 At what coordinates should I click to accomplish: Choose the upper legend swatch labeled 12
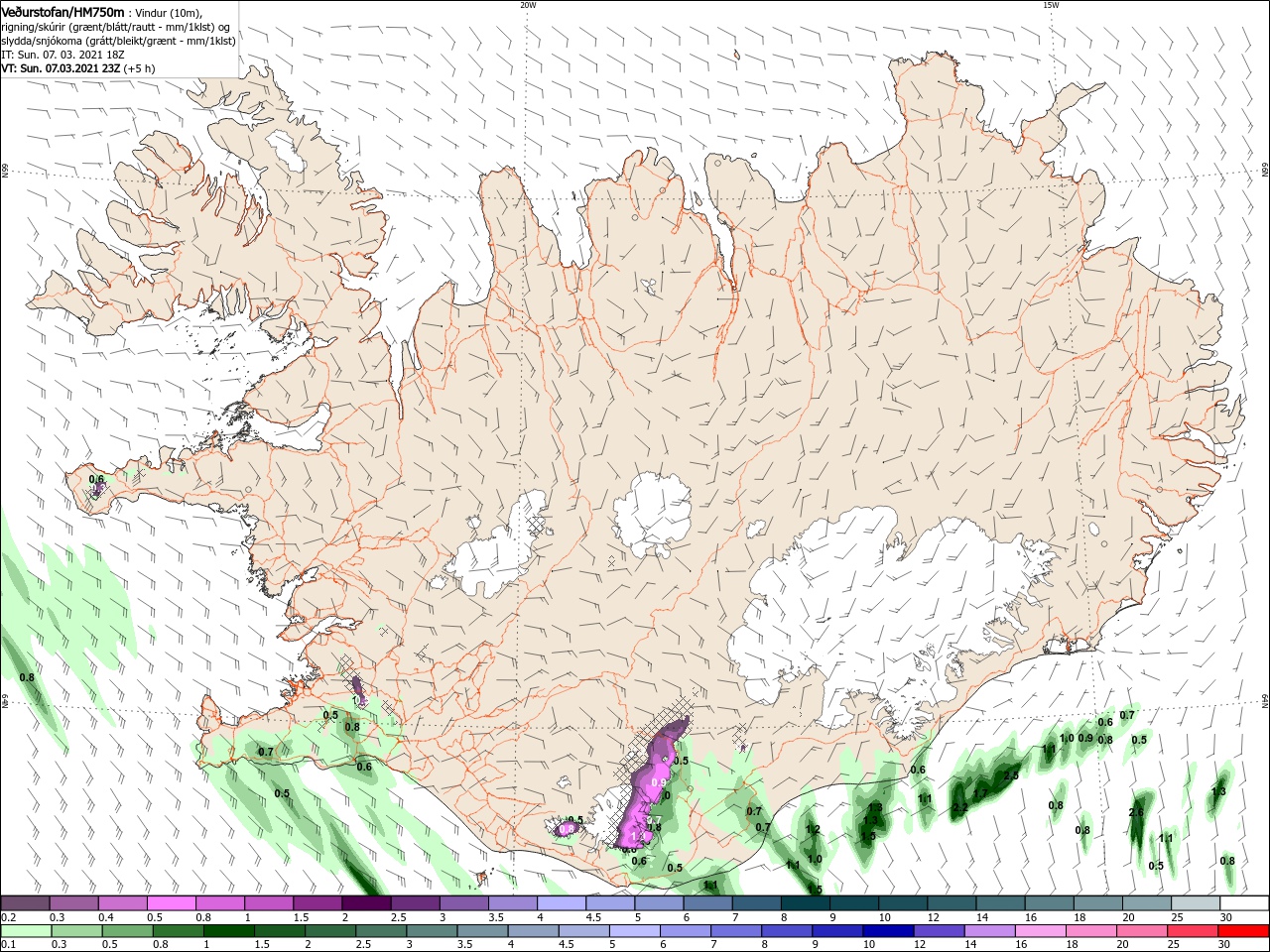point(951,903)
